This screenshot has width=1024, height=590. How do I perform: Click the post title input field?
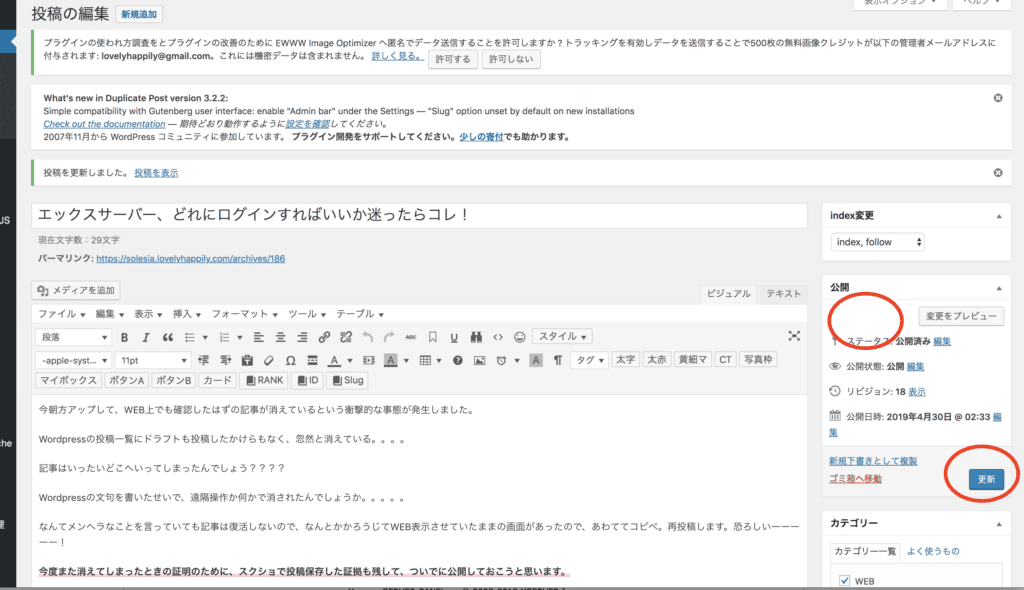click(x=419, y=215)
